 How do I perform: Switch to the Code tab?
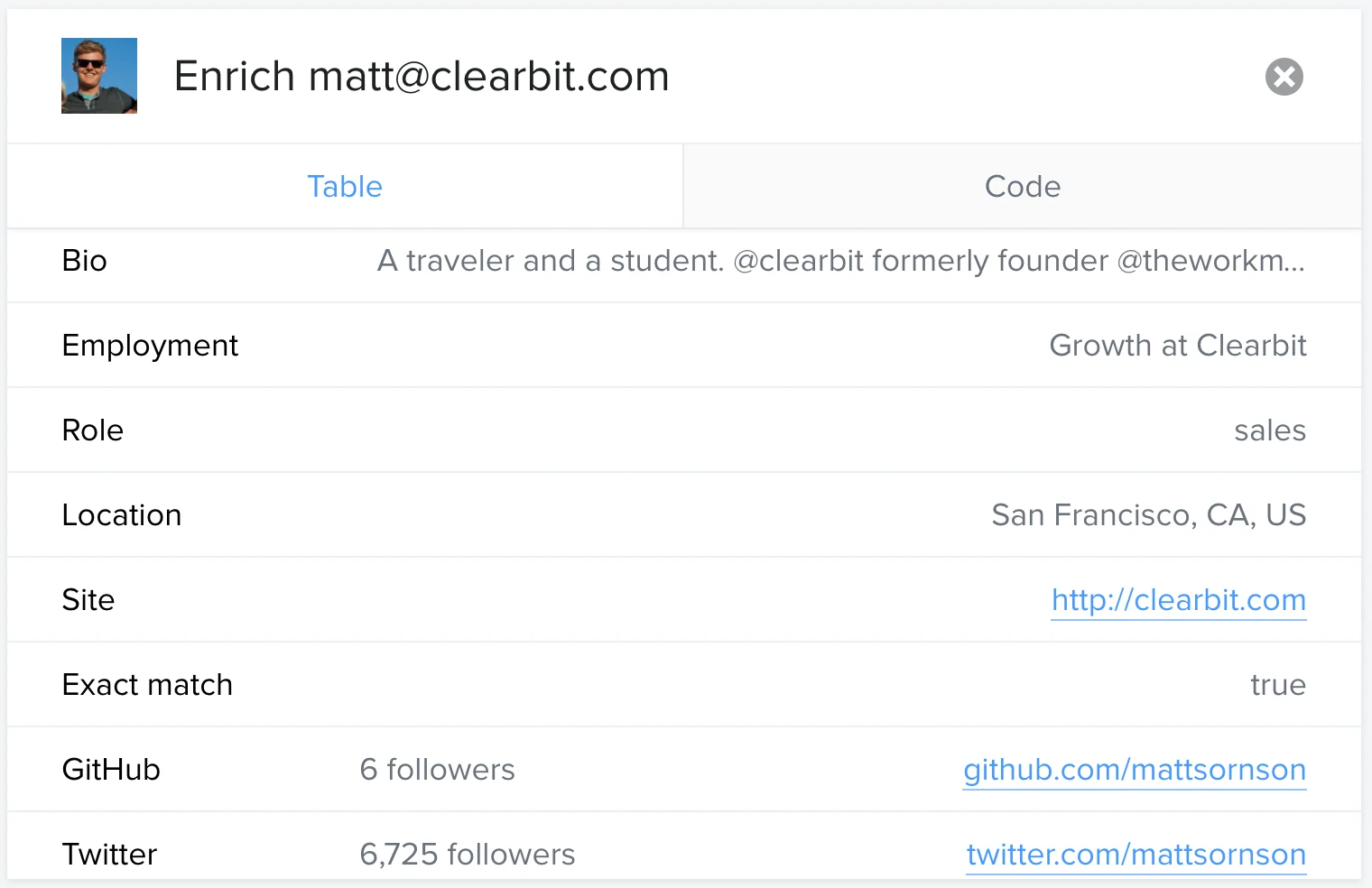pos(1023,186)
